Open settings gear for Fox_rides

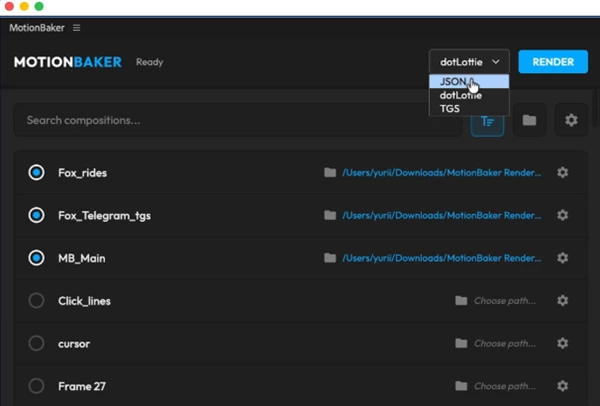(562, 173)
